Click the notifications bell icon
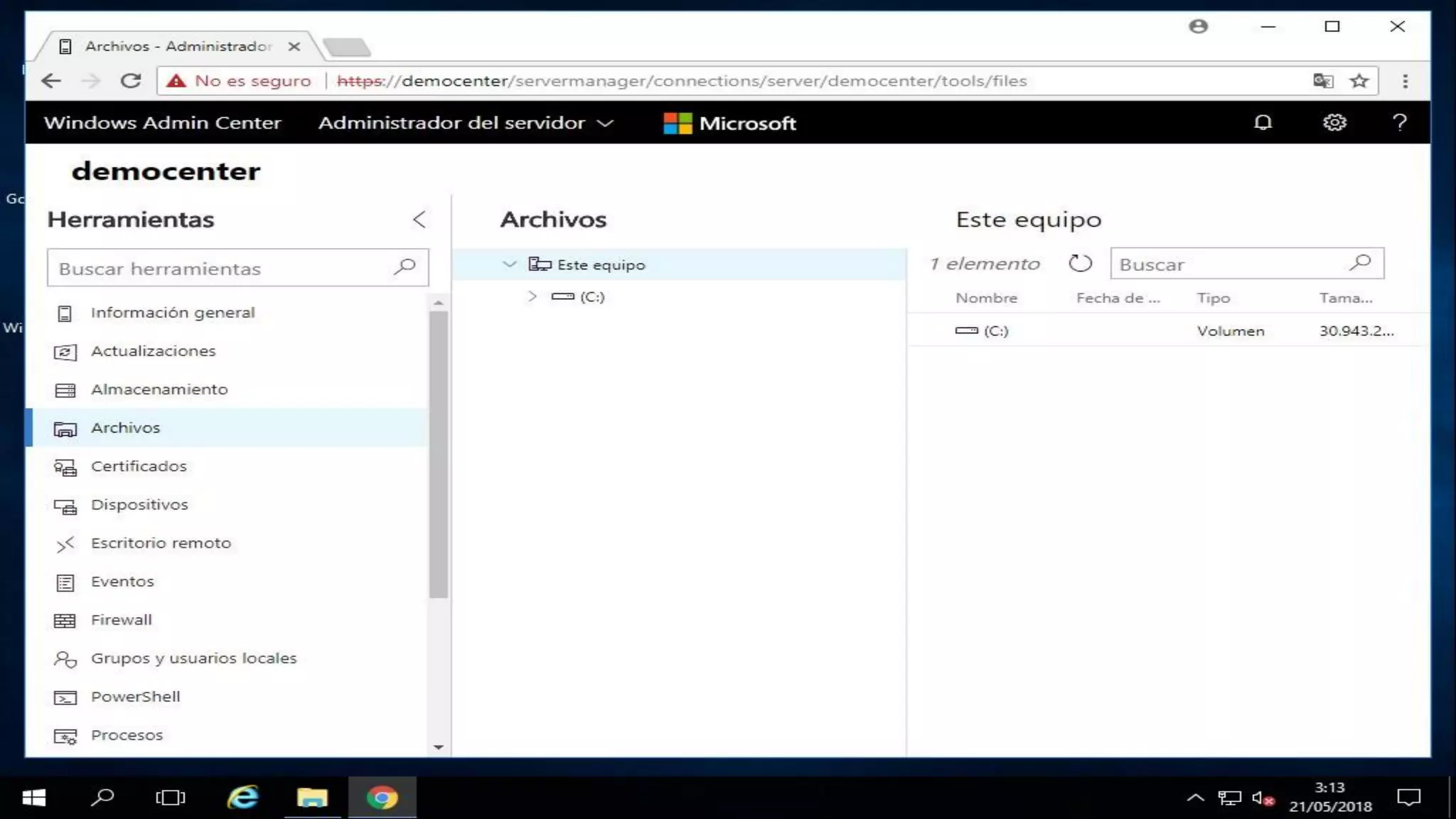 pos(1263,122)
